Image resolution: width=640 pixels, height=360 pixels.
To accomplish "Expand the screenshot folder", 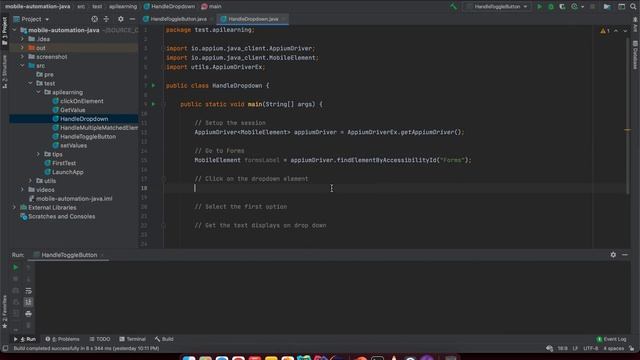I will coord(22,57).
